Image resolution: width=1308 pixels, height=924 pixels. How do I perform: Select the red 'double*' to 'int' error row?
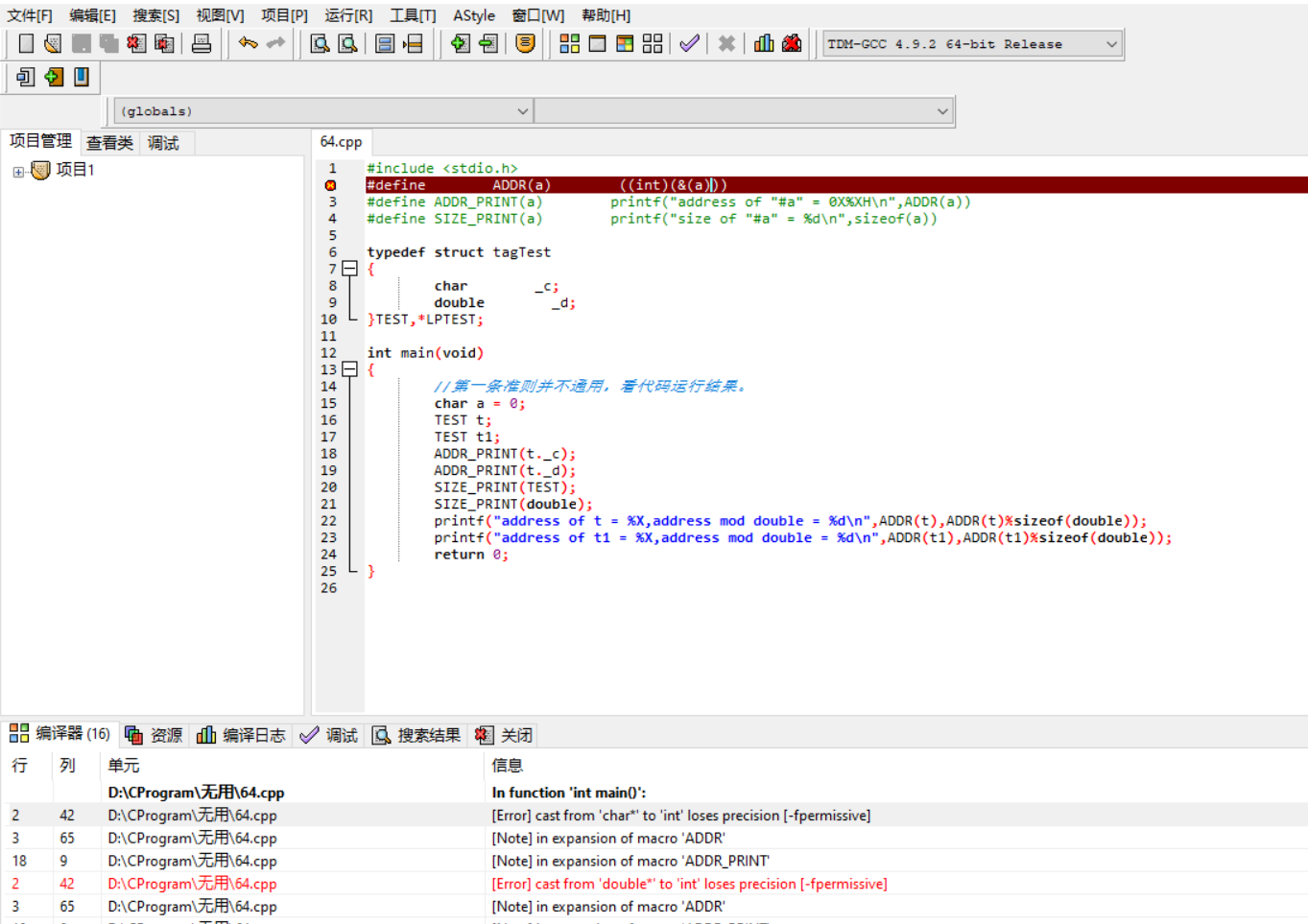click(x=656, y=884)
